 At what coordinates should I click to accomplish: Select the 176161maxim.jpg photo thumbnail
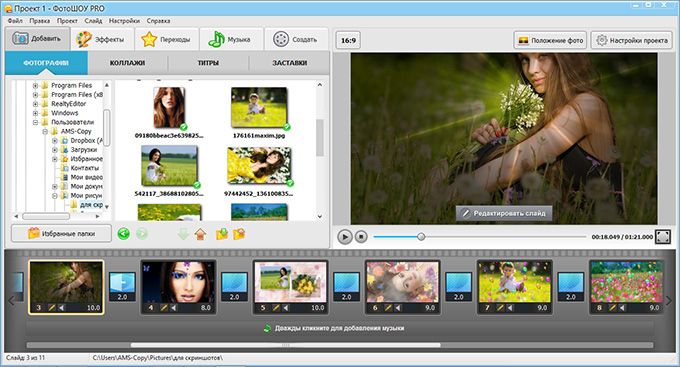point(259,107)
